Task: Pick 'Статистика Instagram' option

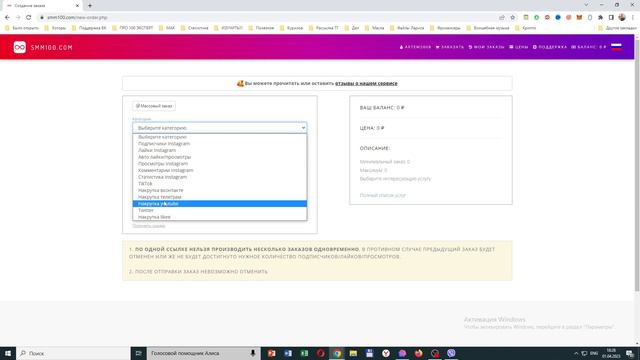Action: click(220, 177)
